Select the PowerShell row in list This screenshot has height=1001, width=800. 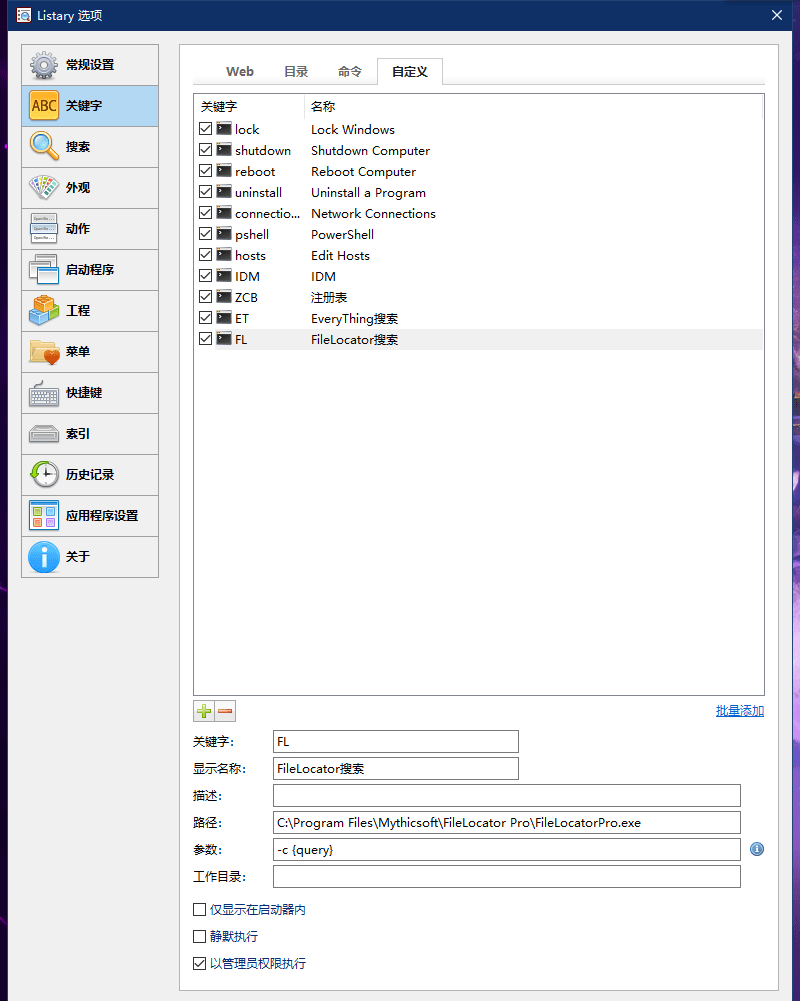click(x=342, y=235)
